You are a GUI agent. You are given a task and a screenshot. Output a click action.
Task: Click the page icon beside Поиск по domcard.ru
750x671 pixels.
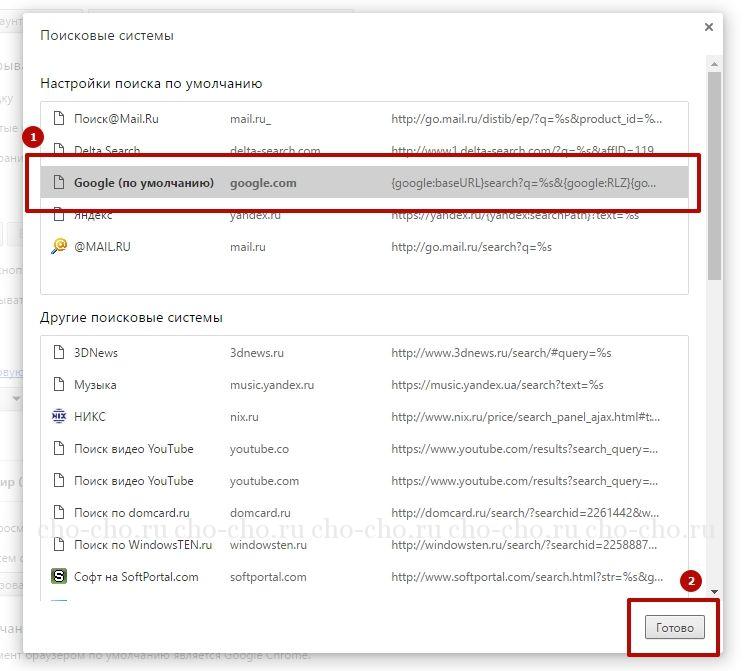(58, 513)
